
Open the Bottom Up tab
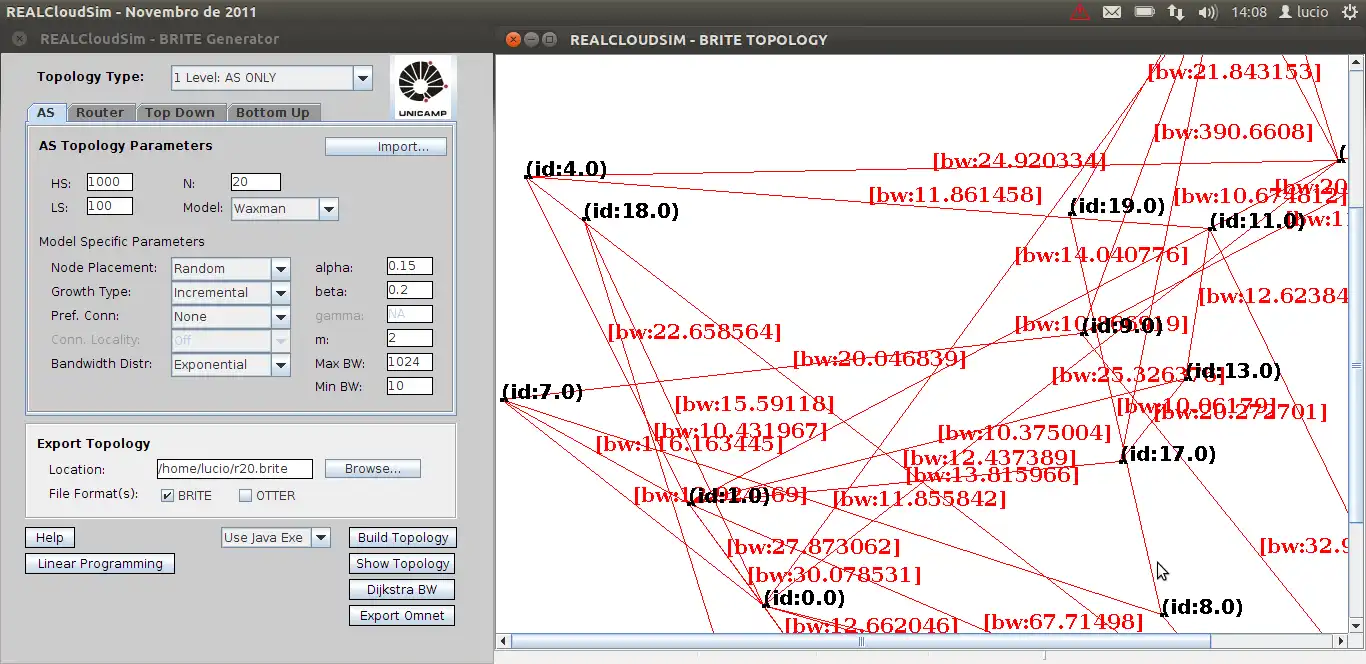pos(273,112)
